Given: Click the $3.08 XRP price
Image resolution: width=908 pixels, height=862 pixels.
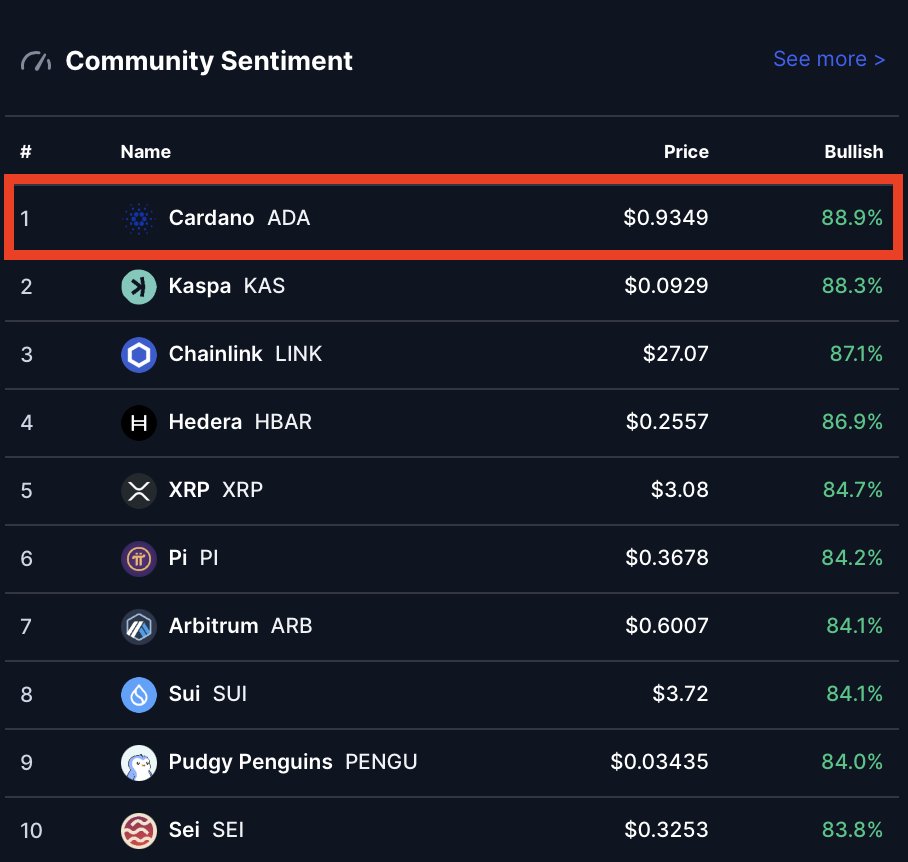Looking at the screenshot, I should coord(680,490).
